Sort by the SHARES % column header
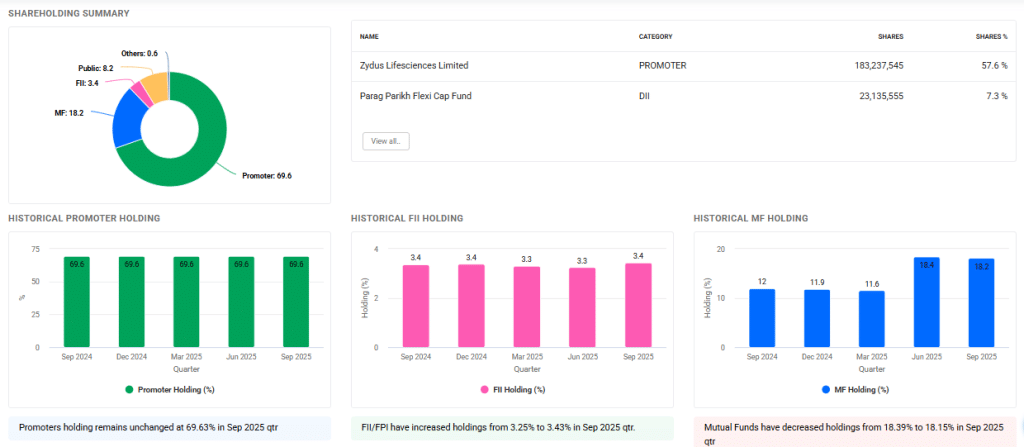The image size is (1024, 447). (x=990, y=36)
